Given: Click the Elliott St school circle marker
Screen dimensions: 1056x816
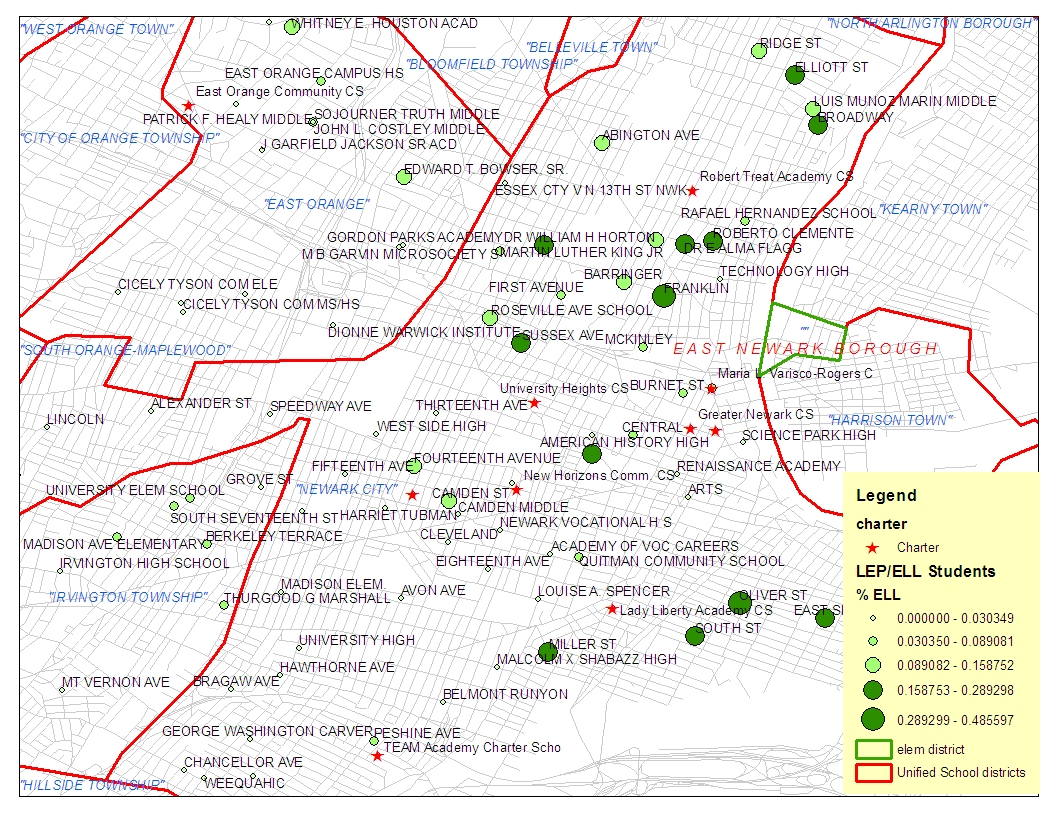Looking at the screenshot, I should tap(795, 74).
